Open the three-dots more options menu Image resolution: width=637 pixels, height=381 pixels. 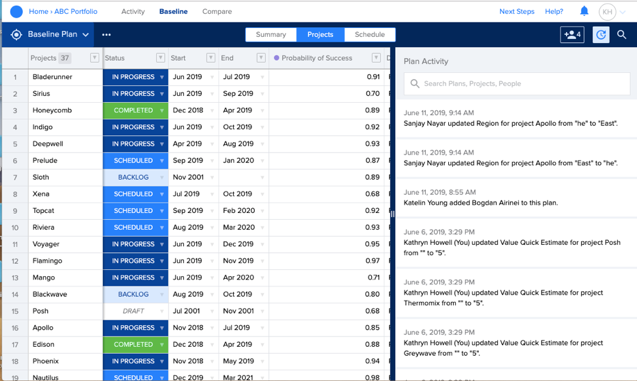click(x=106, y=35)
